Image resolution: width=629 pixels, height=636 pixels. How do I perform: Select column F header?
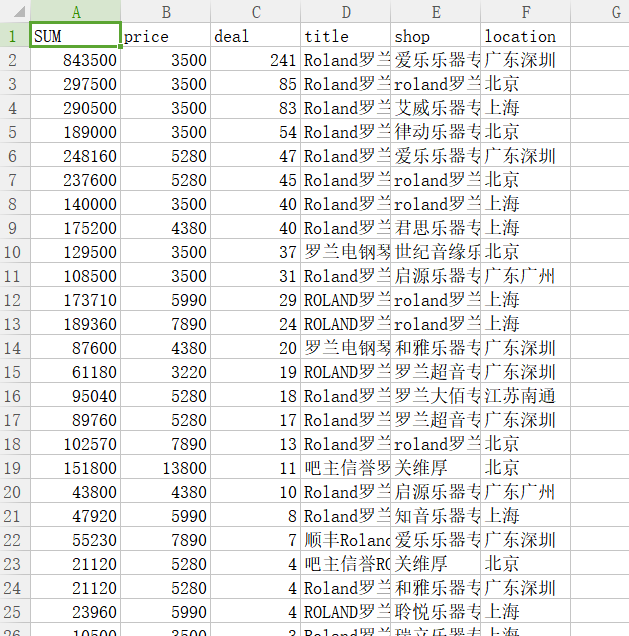pos(526,11)
